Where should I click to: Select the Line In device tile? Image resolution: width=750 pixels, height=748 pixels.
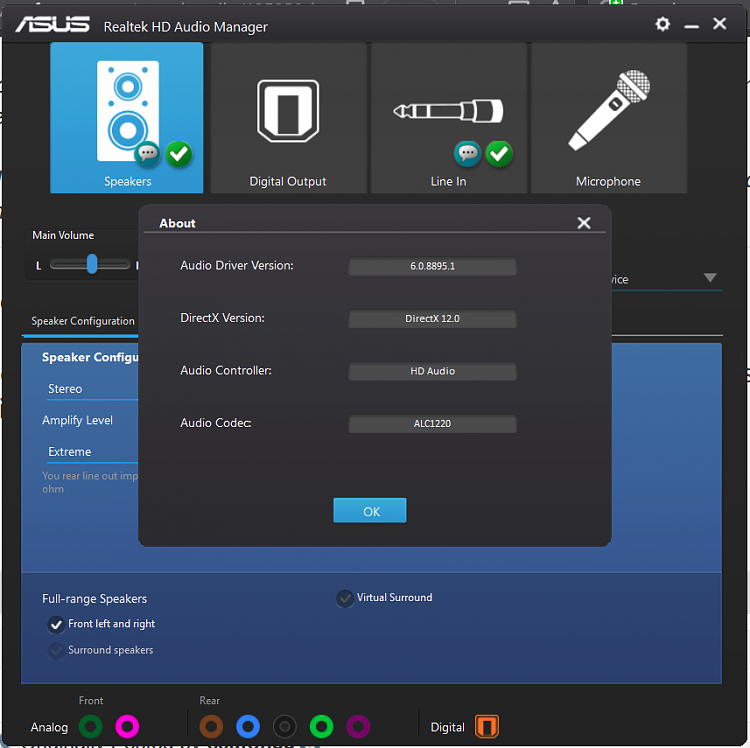449,118
